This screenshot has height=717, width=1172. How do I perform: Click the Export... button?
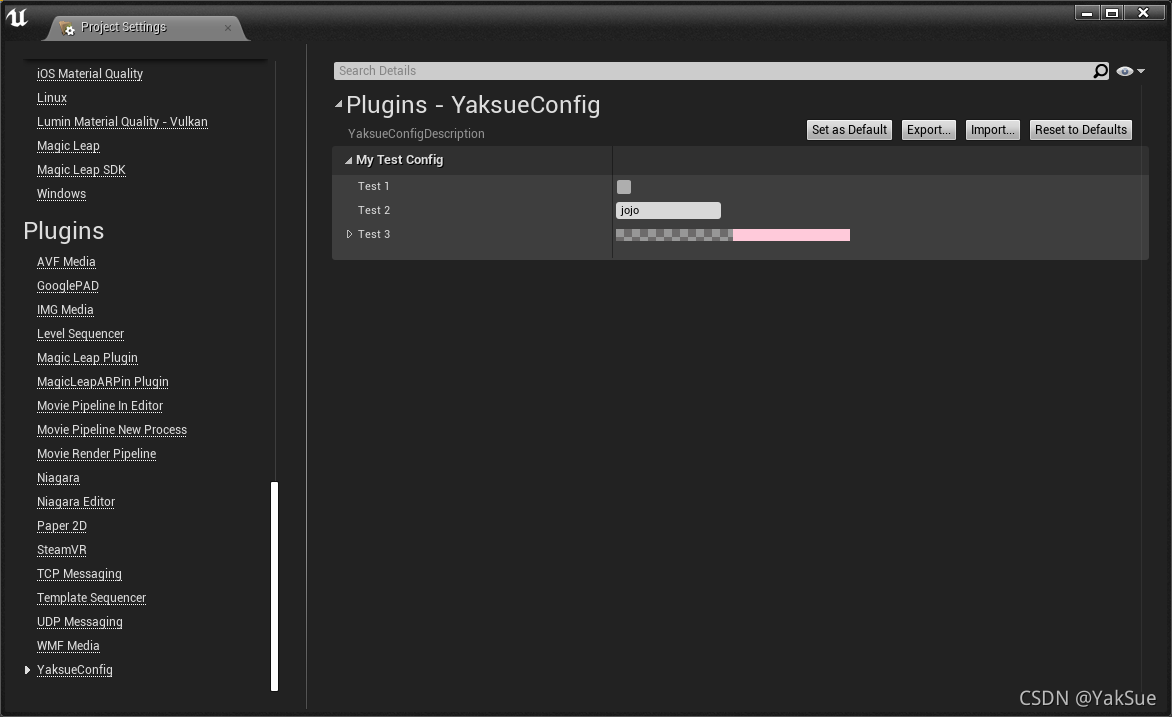[x=928, y=130]
